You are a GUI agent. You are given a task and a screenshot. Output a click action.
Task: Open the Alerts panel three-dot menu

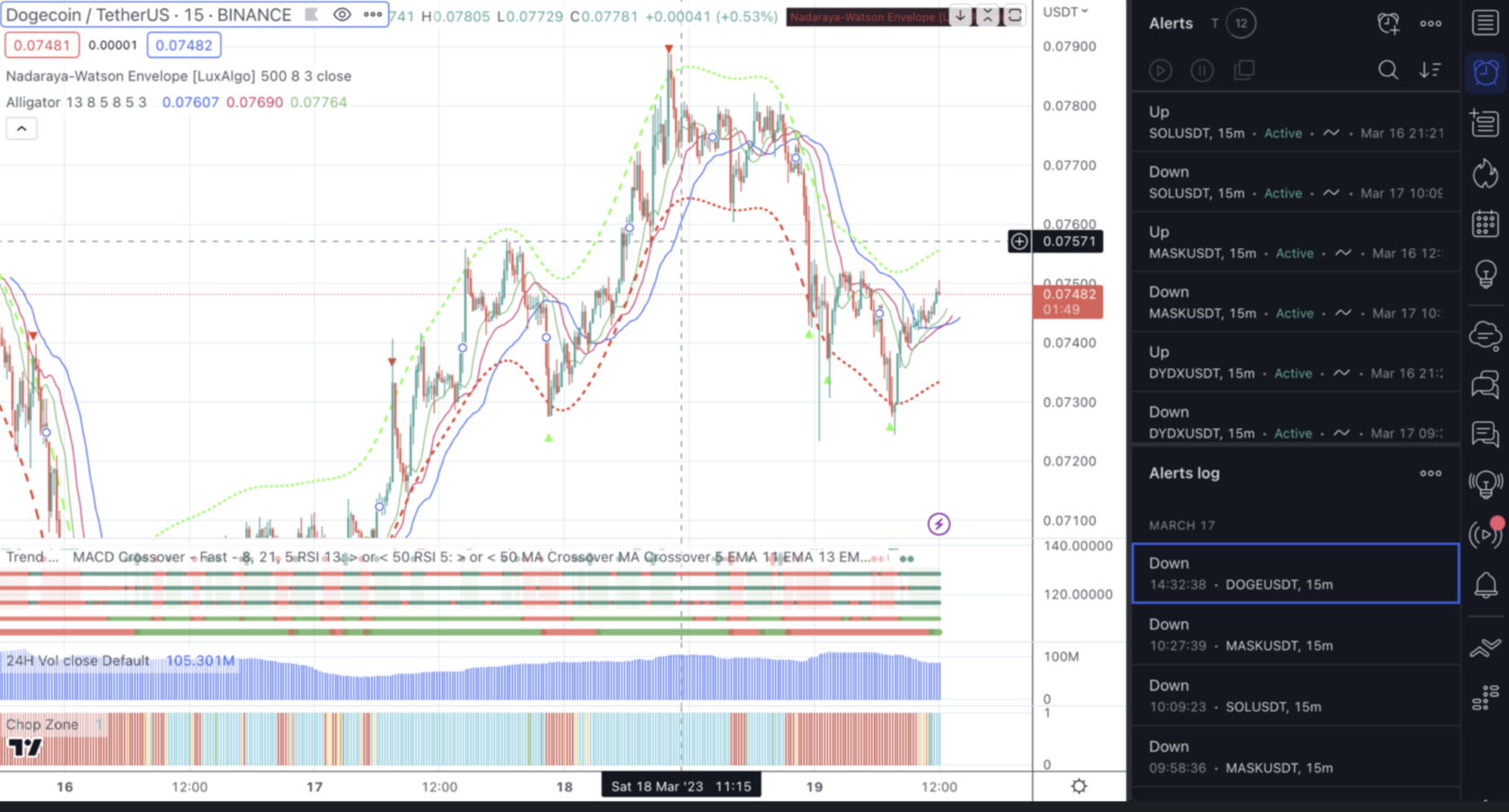tap(1431, 23)
